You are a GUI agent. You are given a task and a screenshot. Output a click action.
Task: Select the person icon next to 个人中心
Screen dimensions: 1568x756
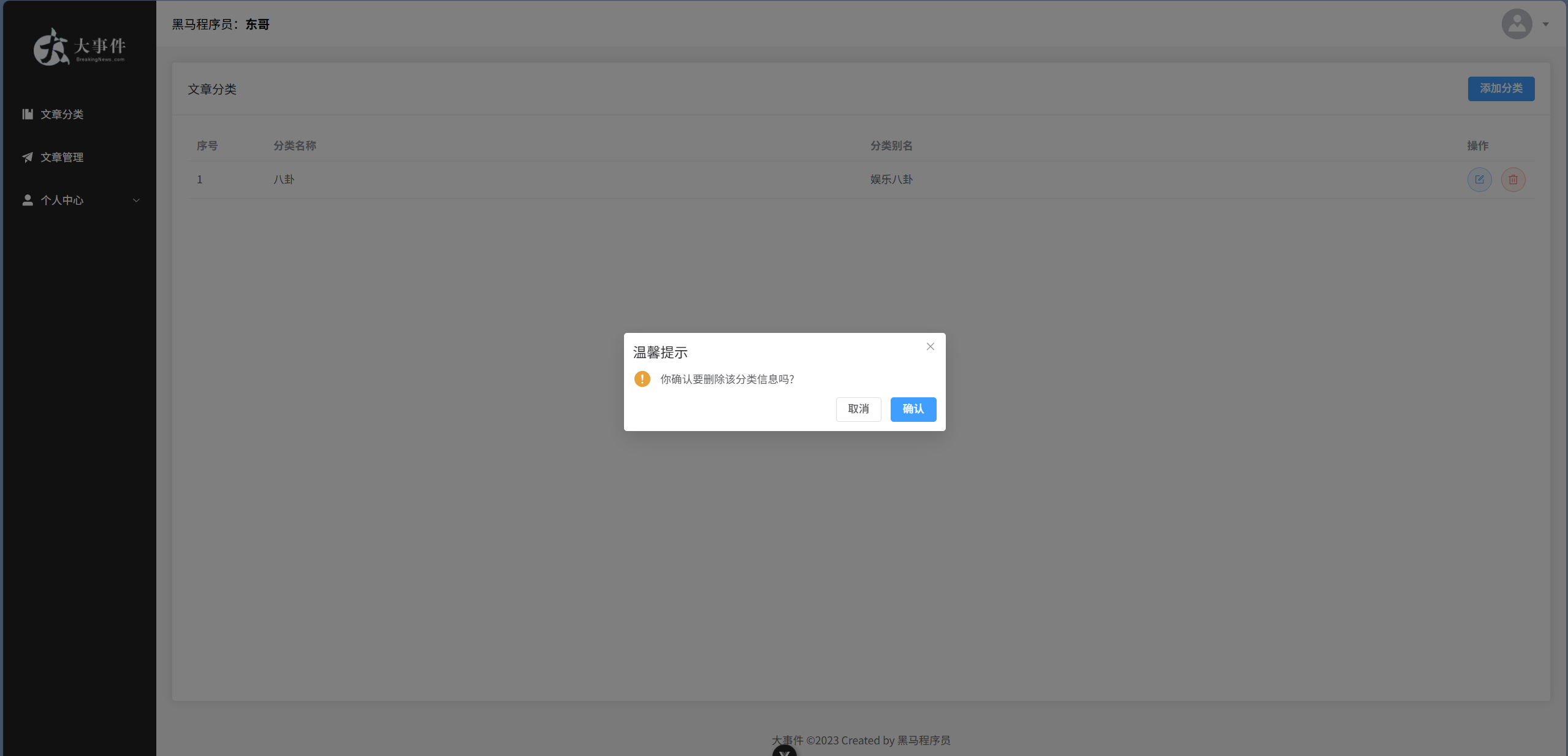point(27,200)
